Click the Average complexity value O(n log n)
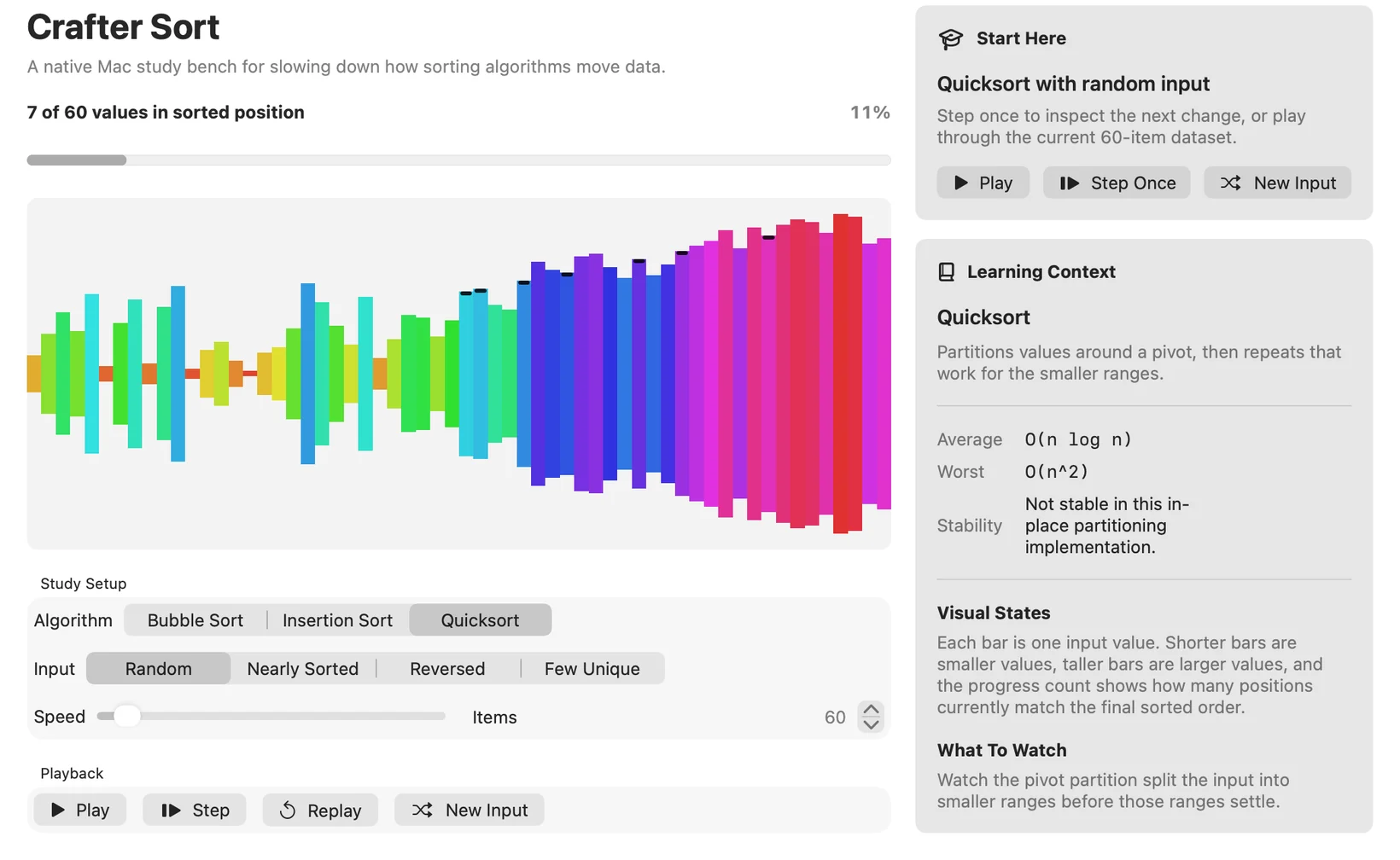Image resolution: width=1400 pixels, height=860 pixels. pyautogui.click(x=1078, y=439)
